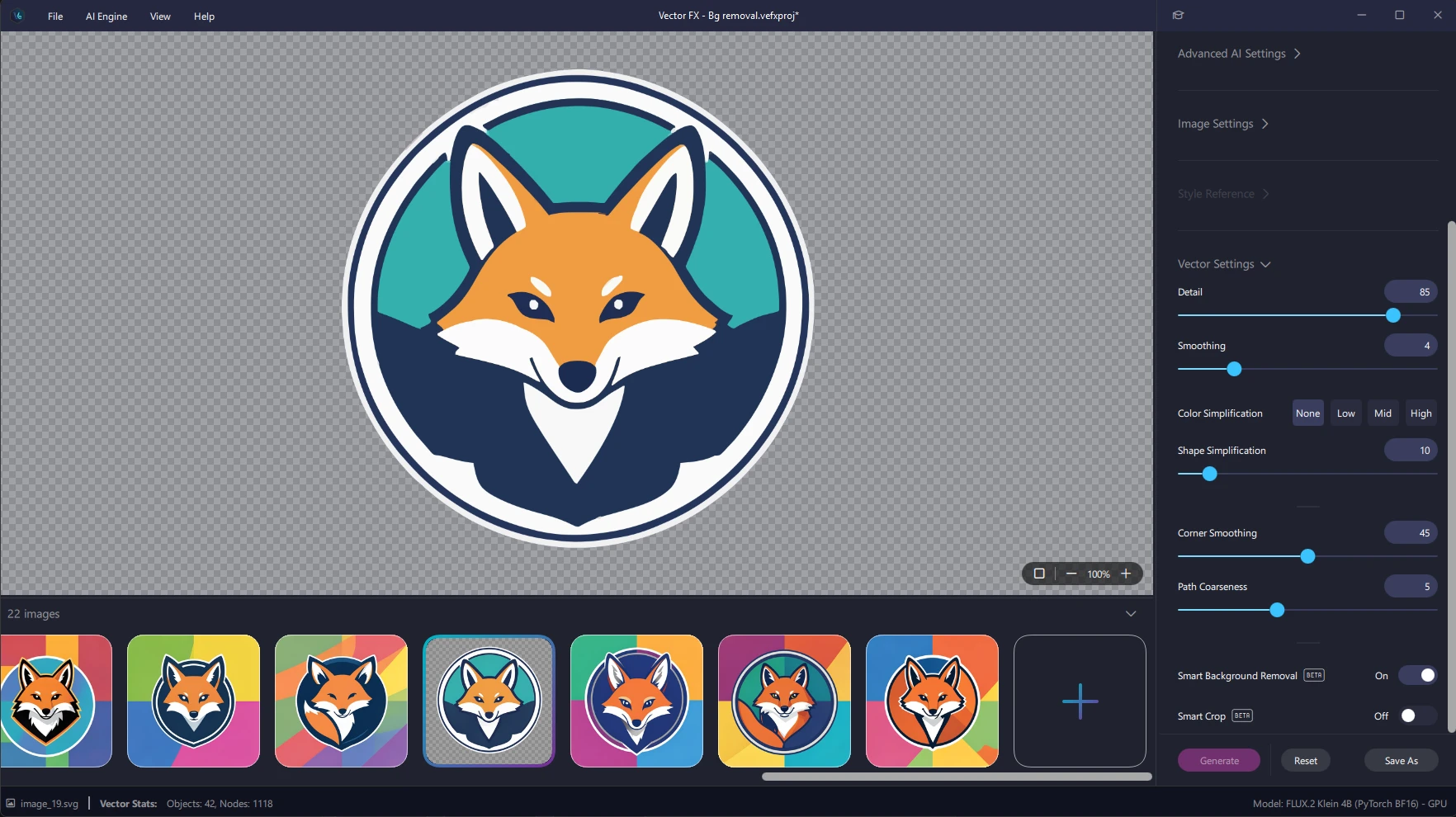Collapse the Vector Settings section
Screen dimensions: 1456x817
click(1224, 264)
